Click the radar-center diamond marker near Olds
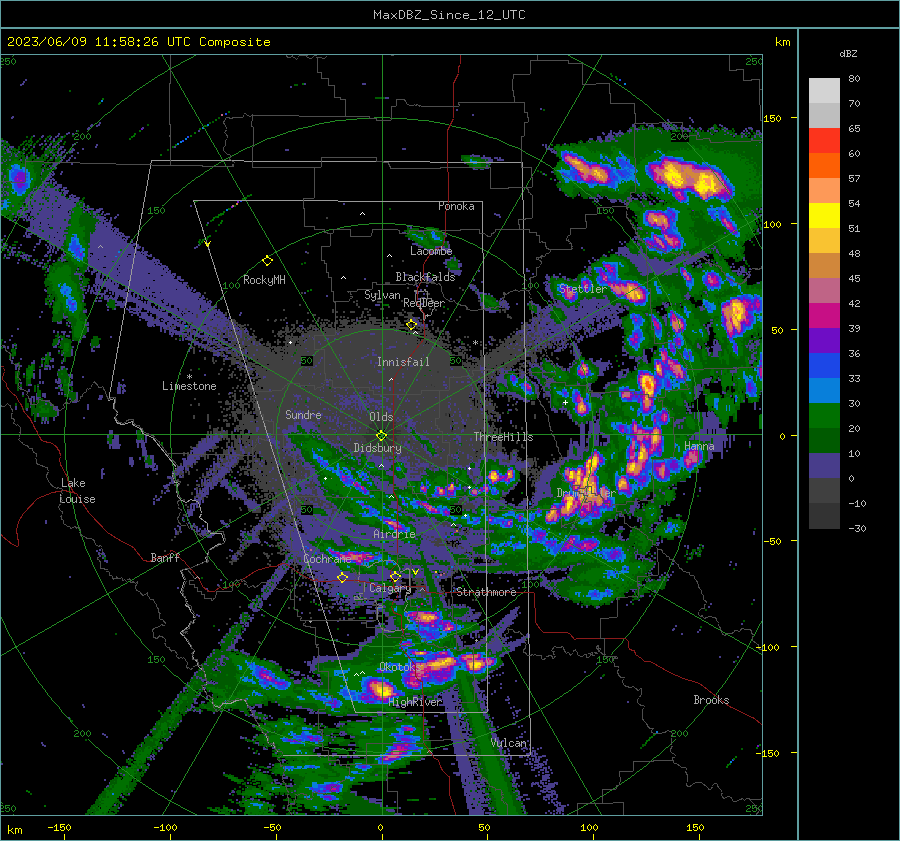Image resolution: width=900 pixels, height=841 pixels. (x=381, y=435)
